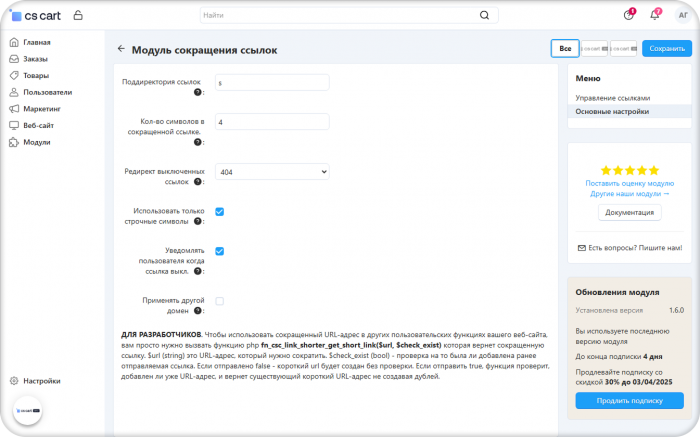This screenshot has width=700, height=437.
Task: Open Модули in the sidebar
Action: pos(37,142)
